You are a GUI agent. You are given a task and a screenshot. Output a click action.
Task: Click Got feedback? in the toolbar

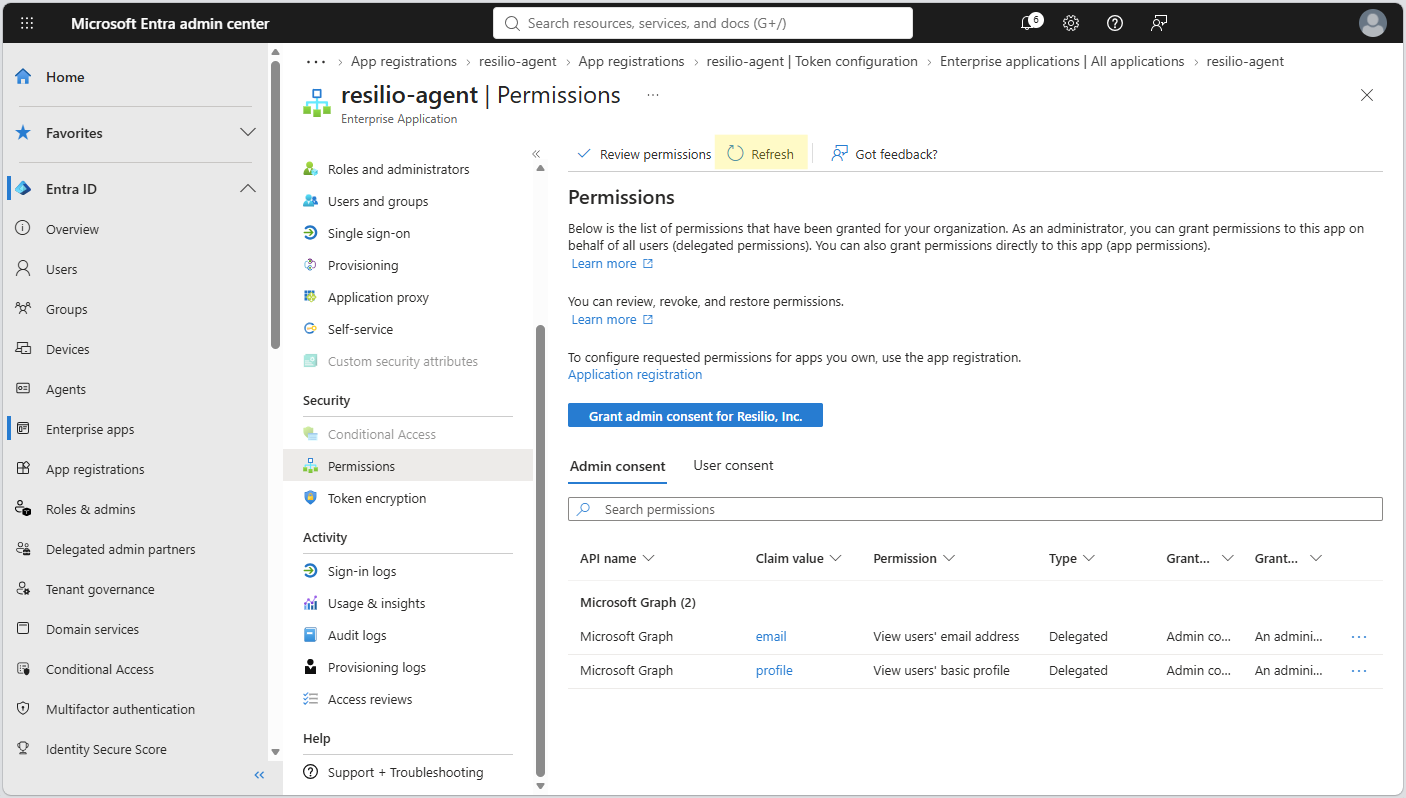coord(885,154)
